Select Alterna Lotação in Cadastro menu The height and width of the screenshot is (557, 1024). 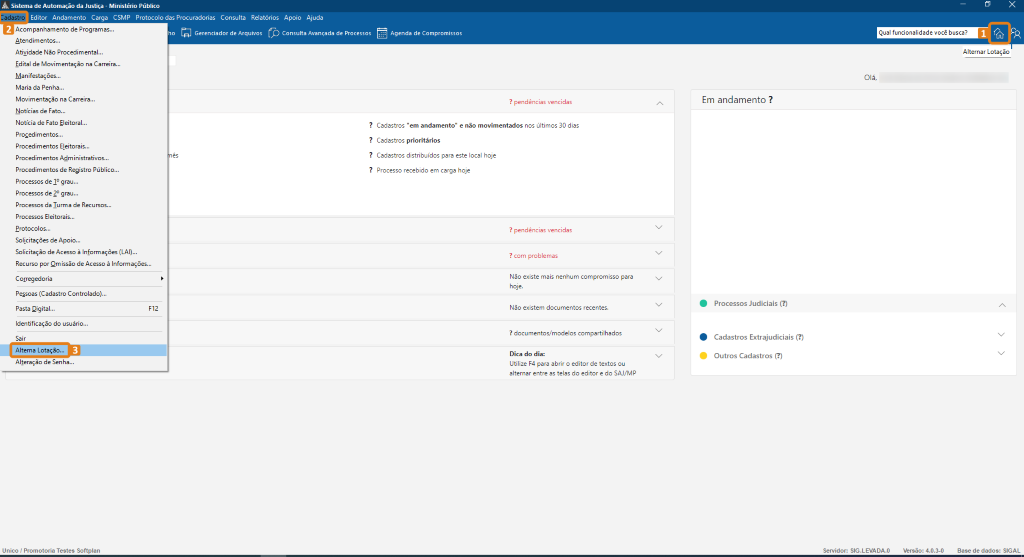click(x=41, y=350)
